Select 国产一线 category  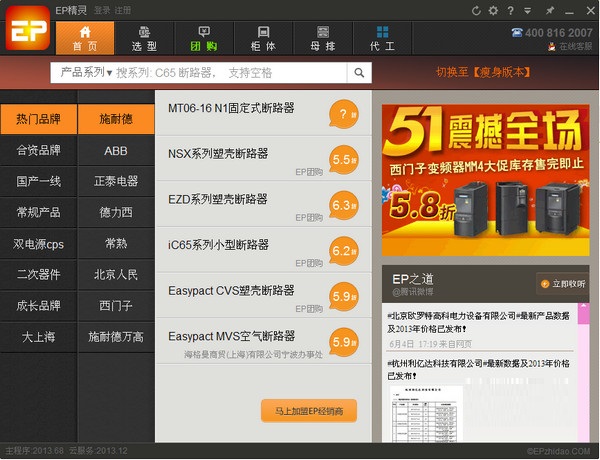(x=38, y=181)
